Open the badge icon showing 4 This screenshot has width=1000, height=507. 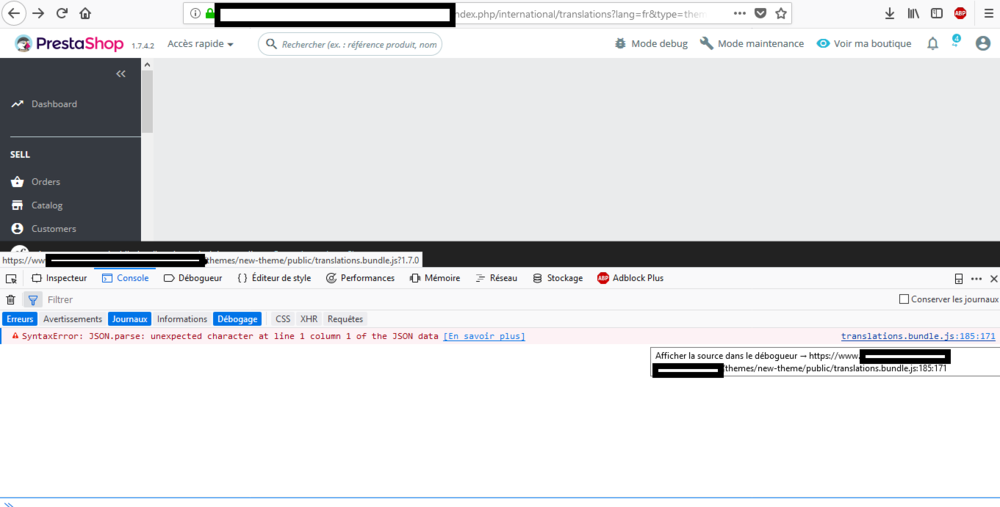956,41
